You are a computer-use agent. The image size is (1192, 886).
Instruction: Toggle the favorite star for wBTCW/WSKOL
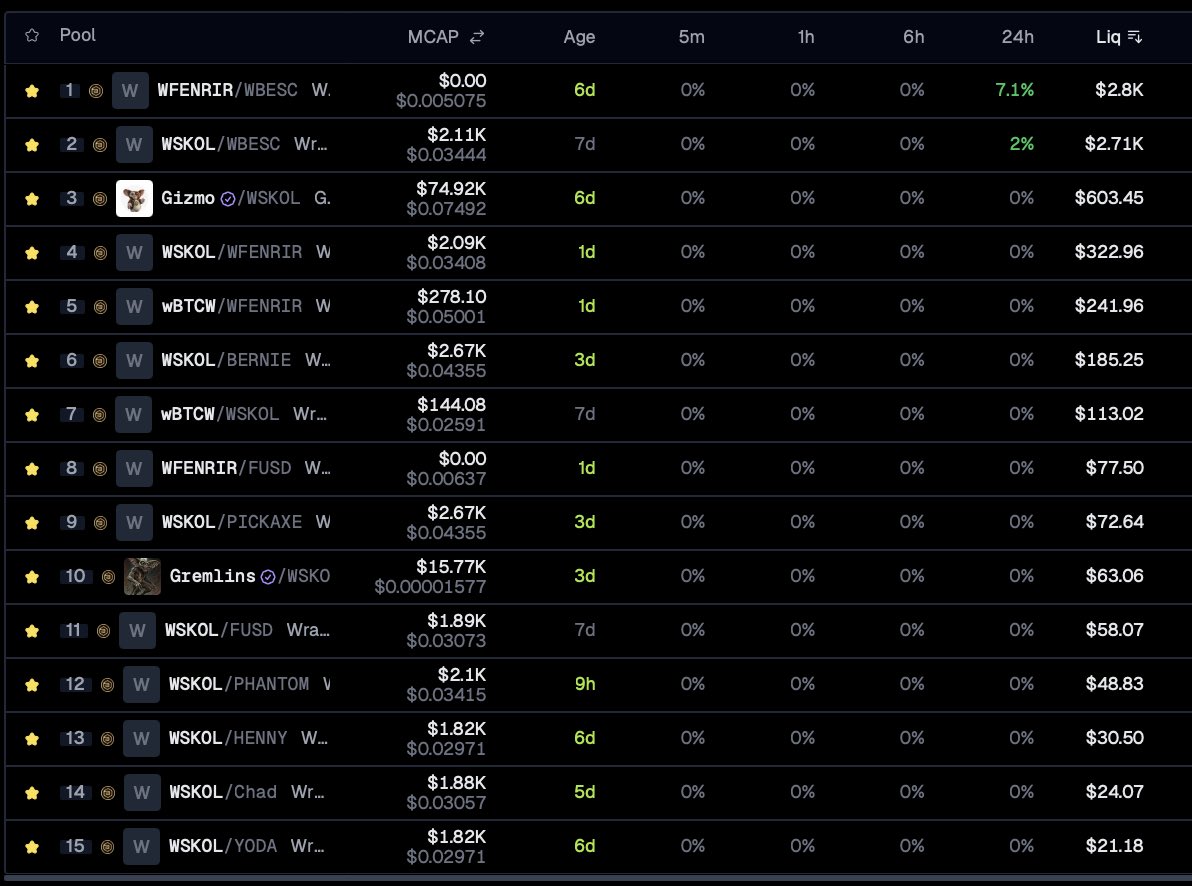(x=32, y=414)
